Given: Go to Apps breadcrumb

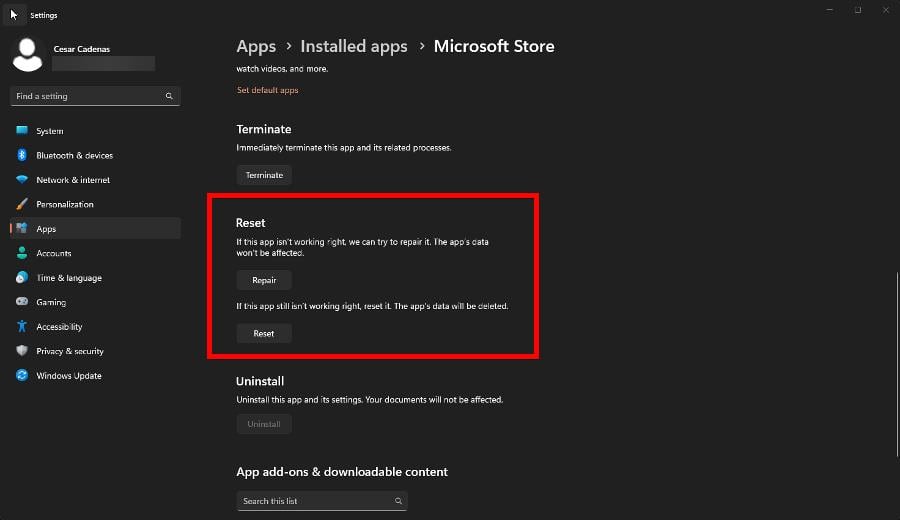Looking at the screenshot, I should coord(256,46).
